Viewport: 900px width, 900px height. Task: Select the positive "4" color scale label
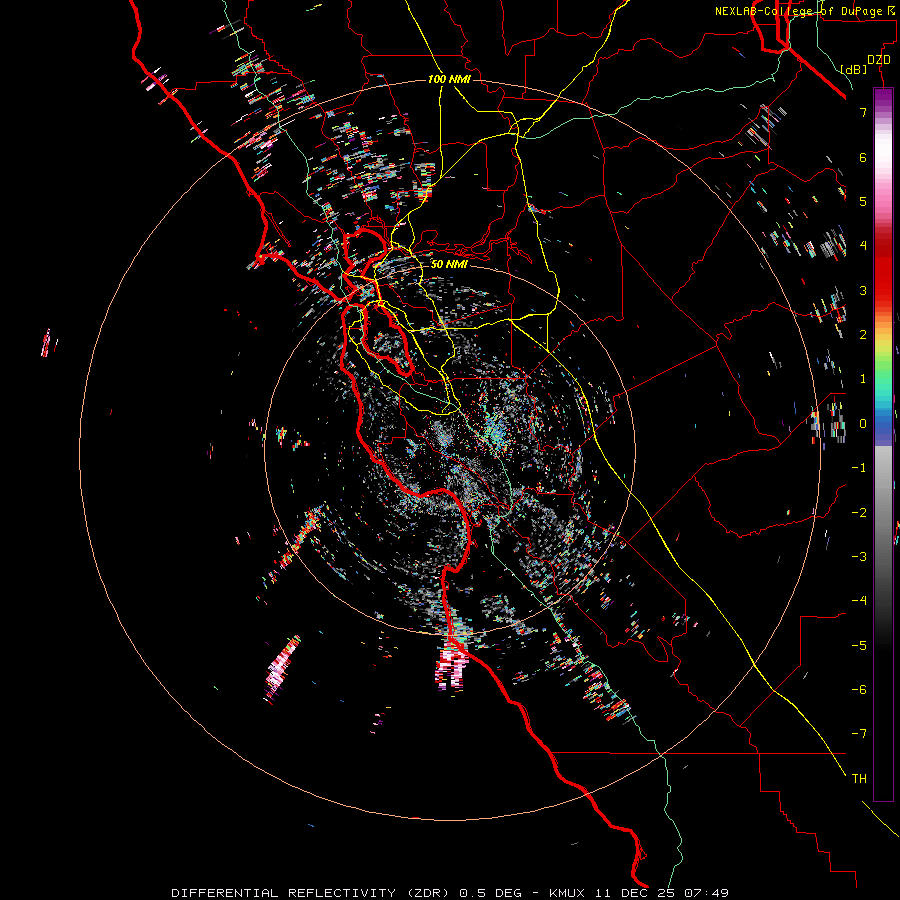863,246
